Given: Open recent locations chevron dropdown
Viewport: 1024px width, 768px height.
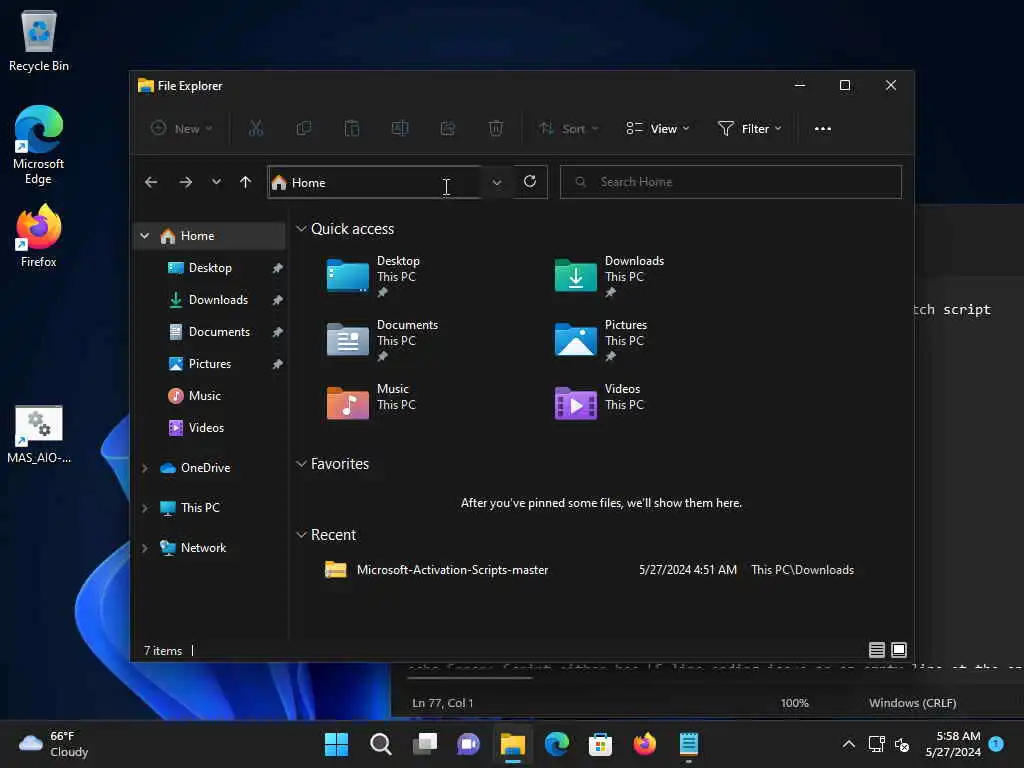Looking at the screenshot, I should 216,182.
